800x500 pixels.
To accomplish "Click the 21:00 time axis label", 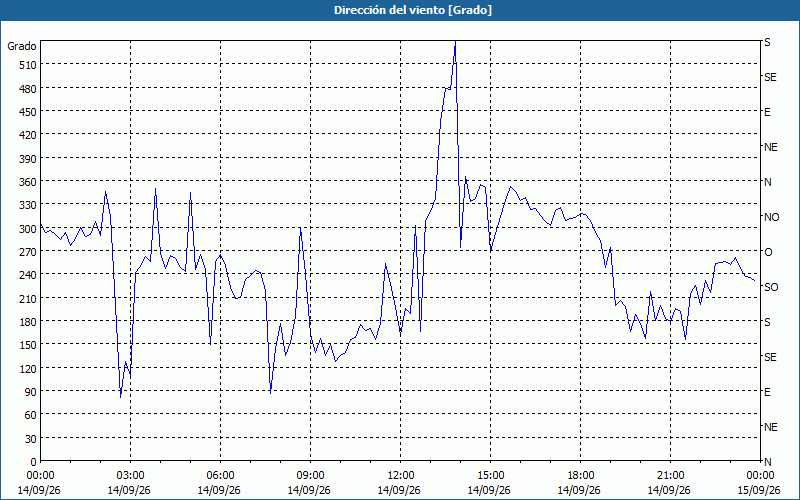I will click(669, 476).
